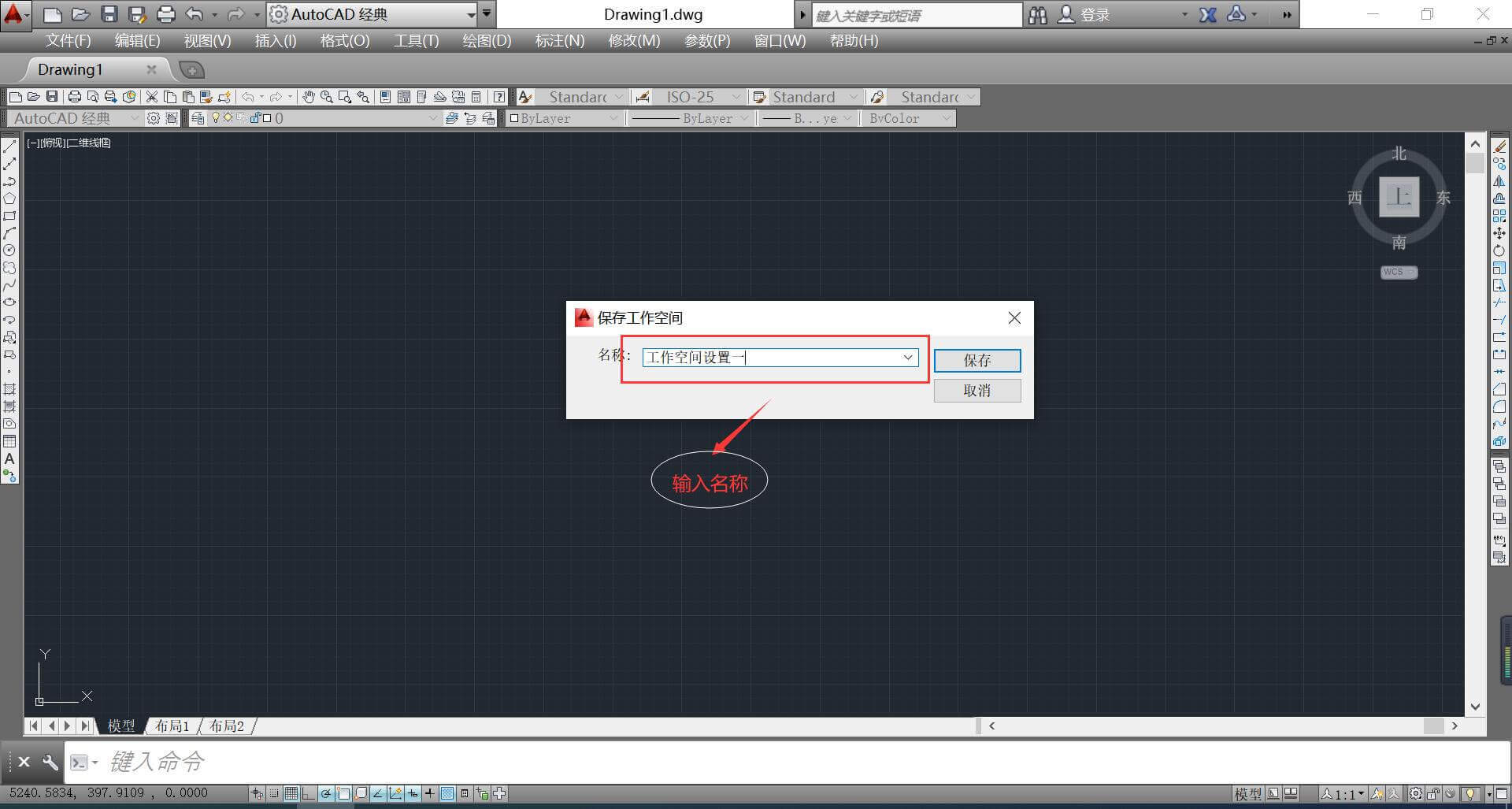
Task: Select the Rectangle draw tool
Action: [9, 216]
